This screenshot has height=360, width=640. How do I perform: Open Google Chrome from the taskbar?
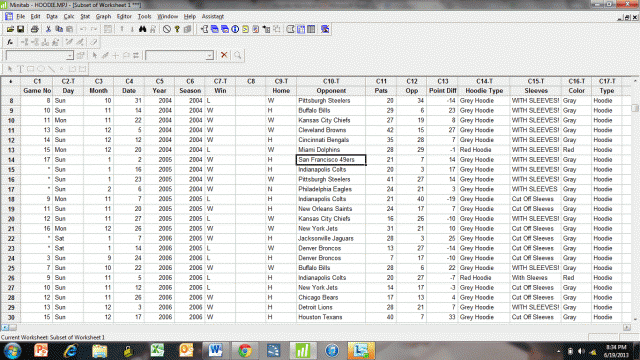click(x=245, y=351)
